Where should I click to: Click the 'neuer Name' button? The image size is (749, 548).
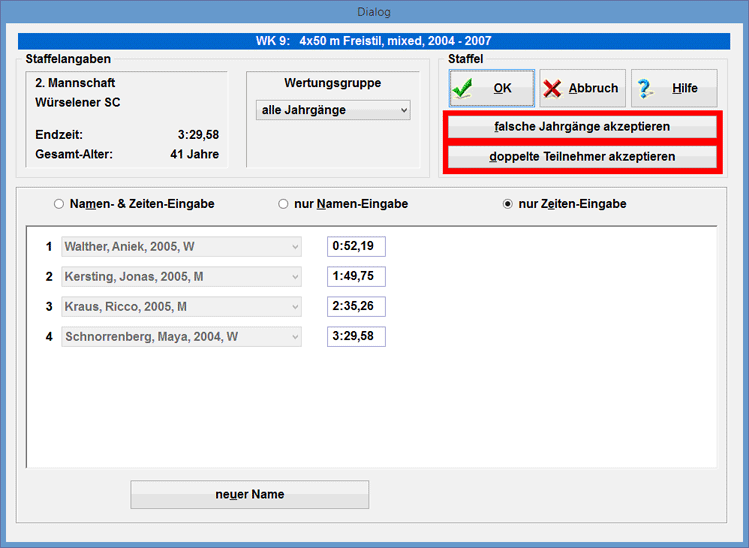[x=250, y=494]
